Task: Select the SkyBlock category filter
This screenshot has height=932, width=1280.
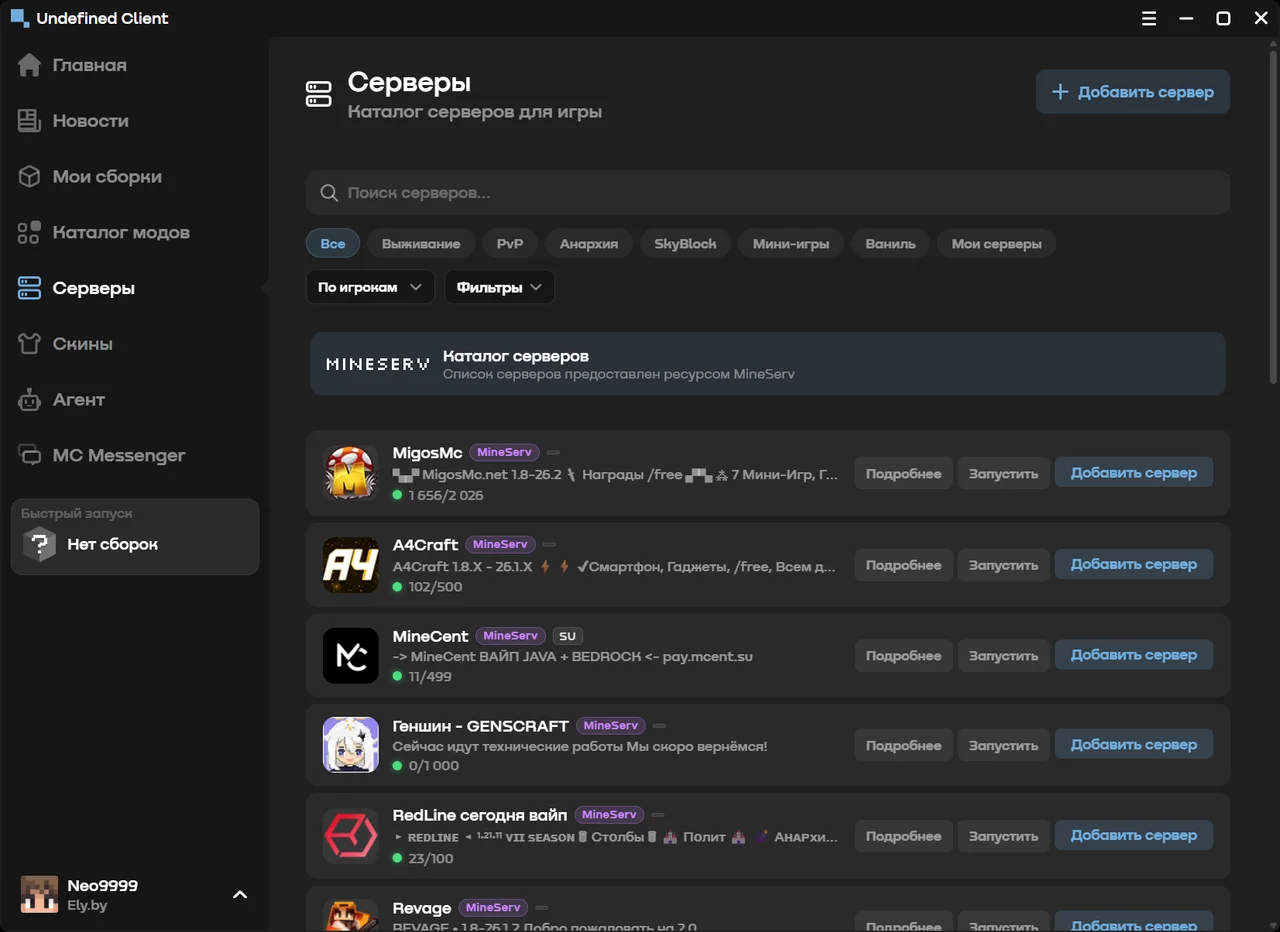Action: coord(685,244)
